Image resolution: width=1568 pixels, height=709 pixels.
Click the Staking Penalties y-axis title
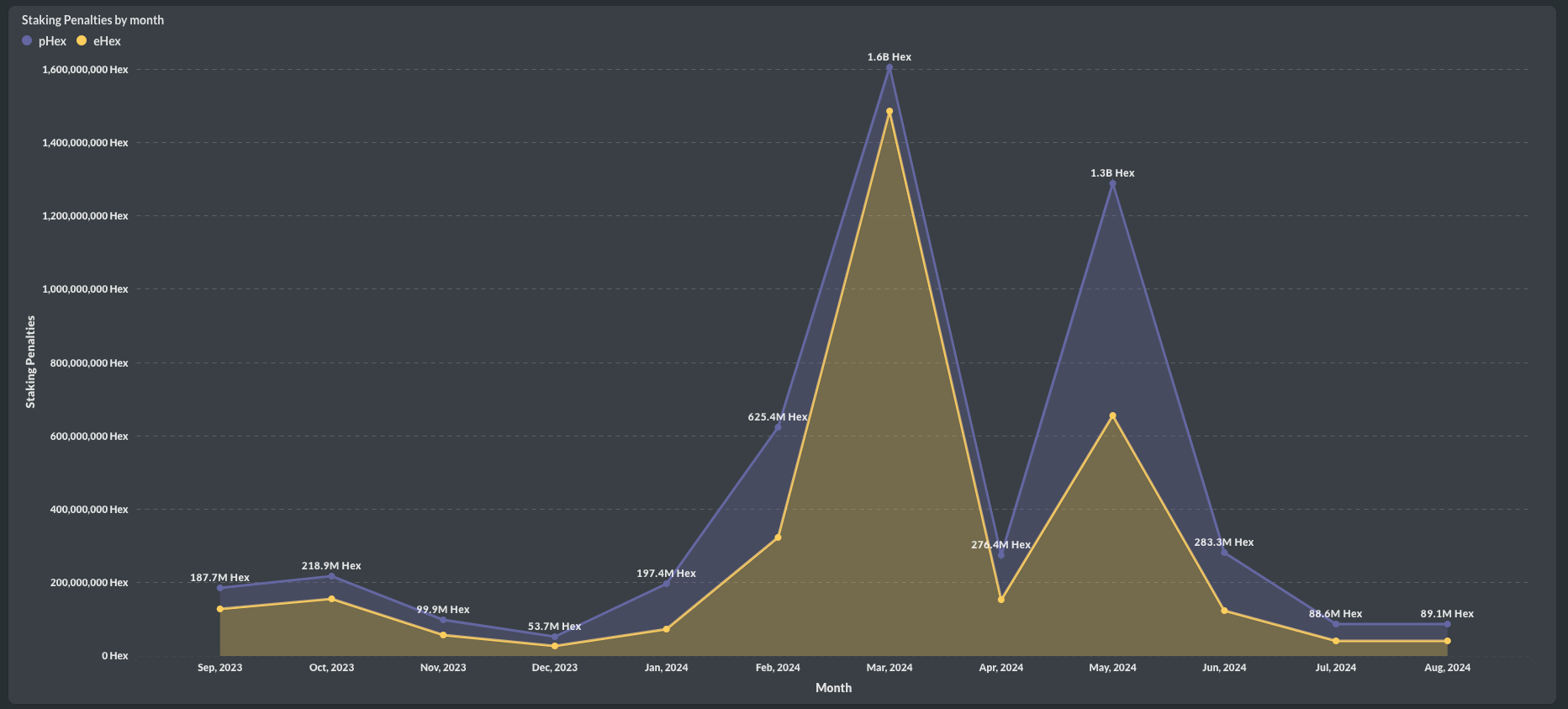(31, 362)
